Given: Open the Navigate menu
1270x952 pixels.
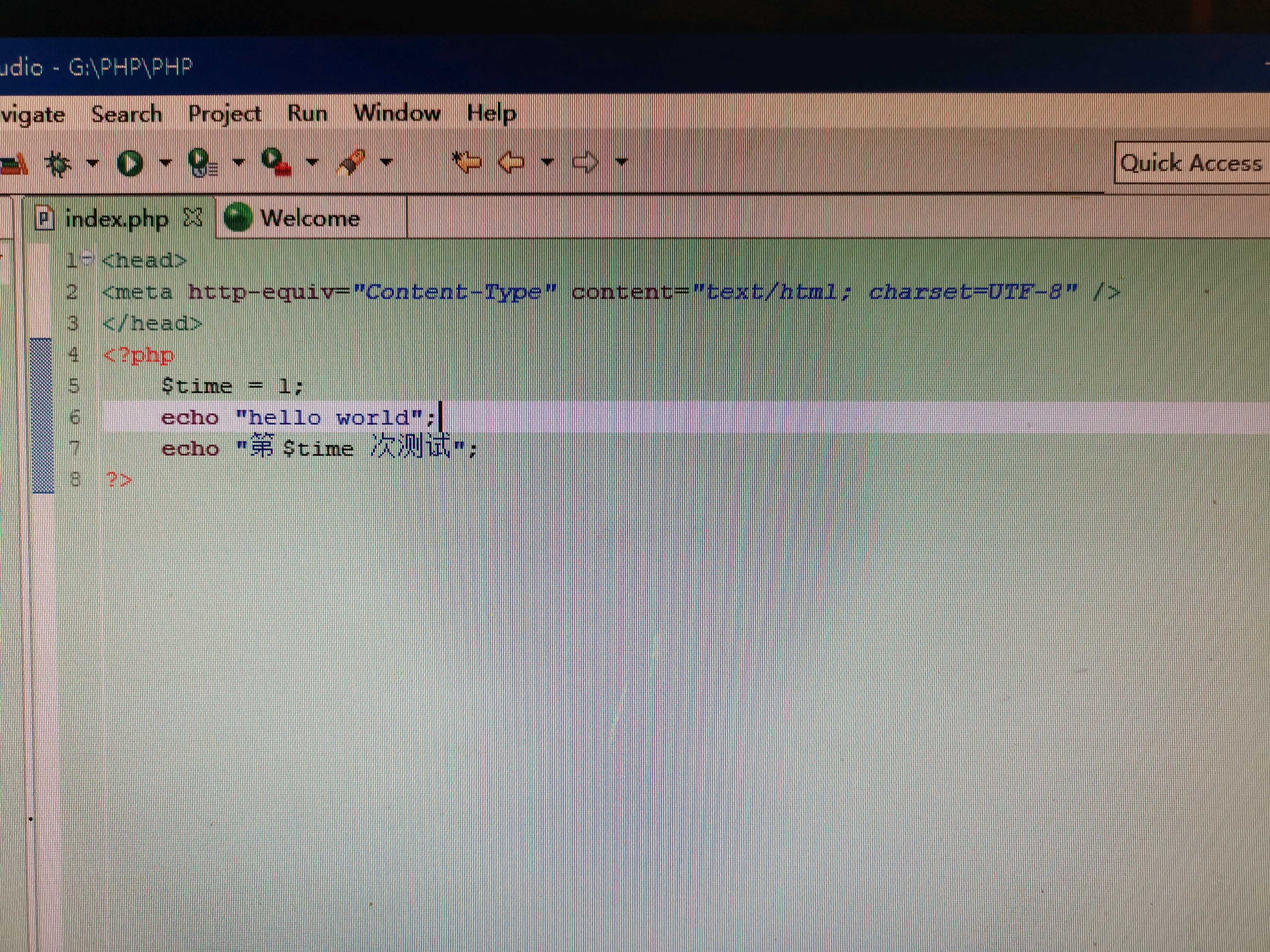Looking at the screenshot, I should (32, 115).
